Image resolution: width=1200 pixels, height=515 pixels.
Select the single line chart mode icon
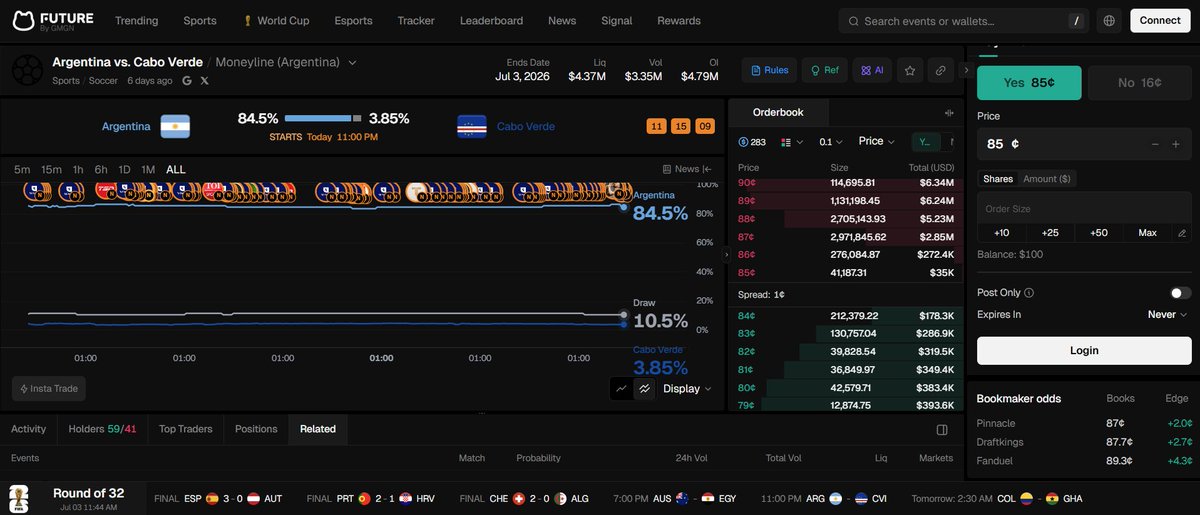click(x=621, y=388)
